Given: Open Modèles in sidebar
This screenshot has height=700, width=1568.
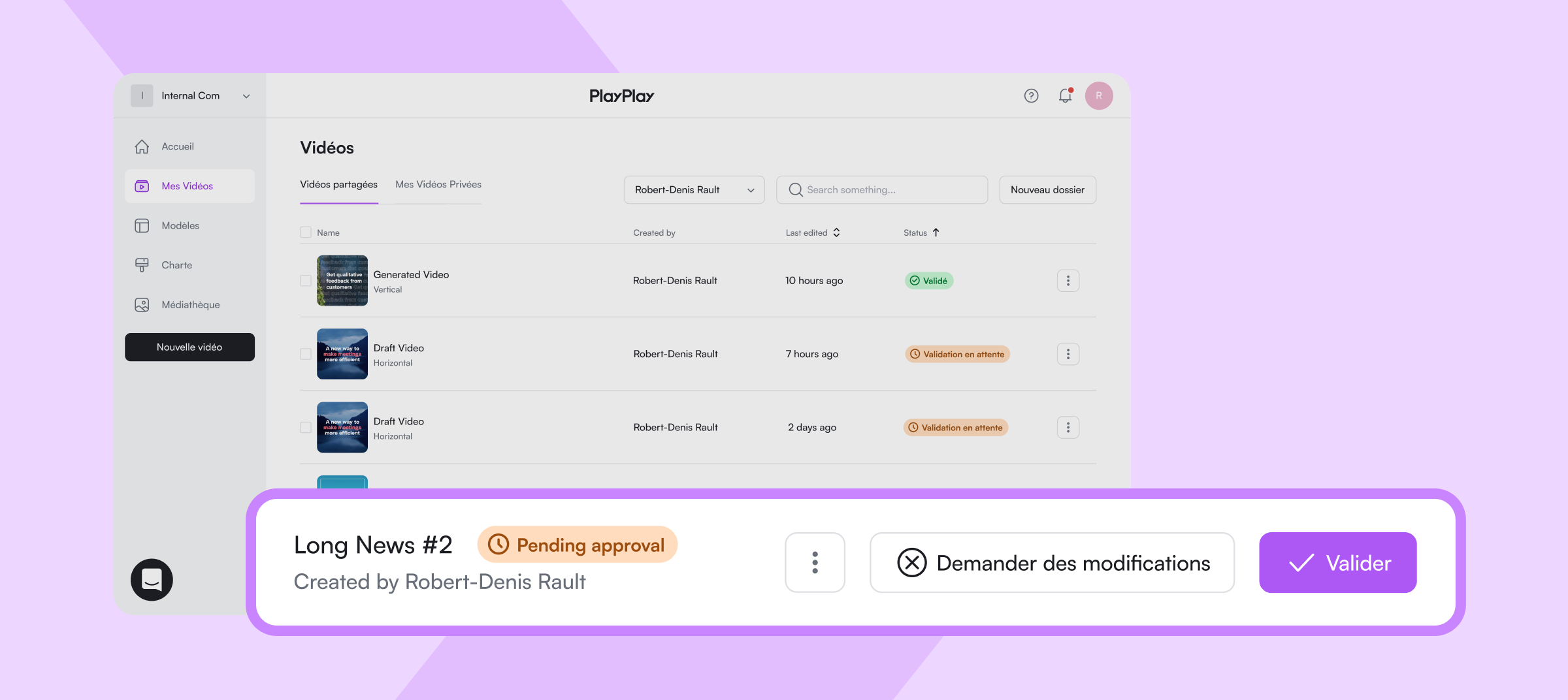Looking at the screenshot, I should point(189,226).
